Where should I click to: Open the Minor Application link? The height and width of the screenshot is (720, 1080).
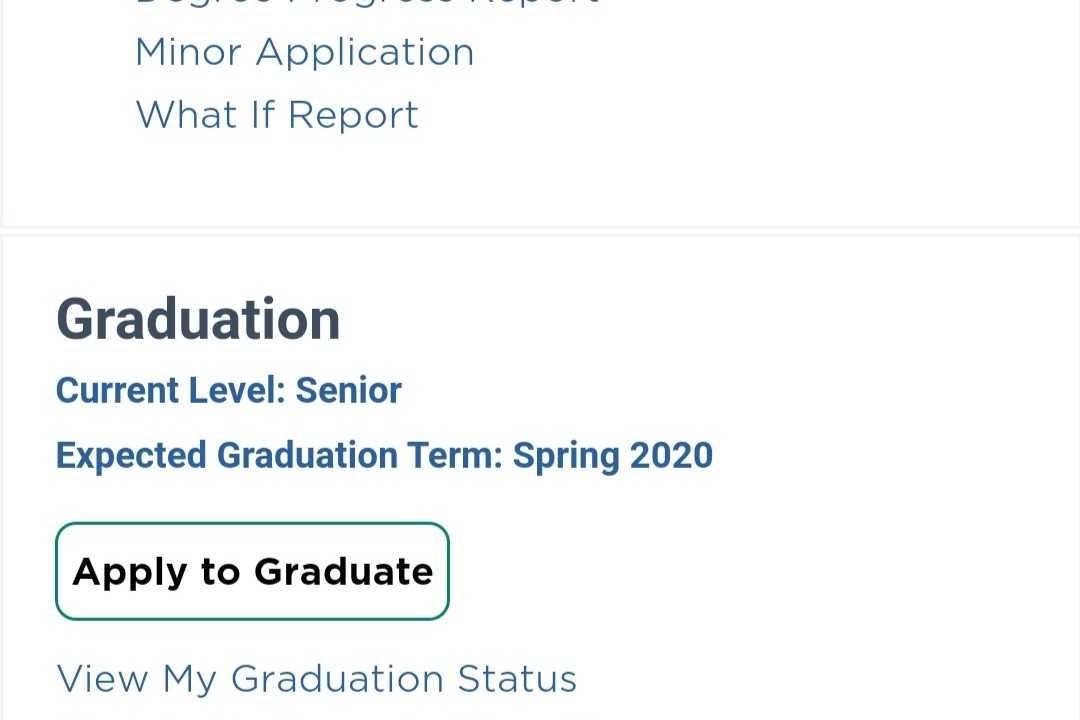304,52
